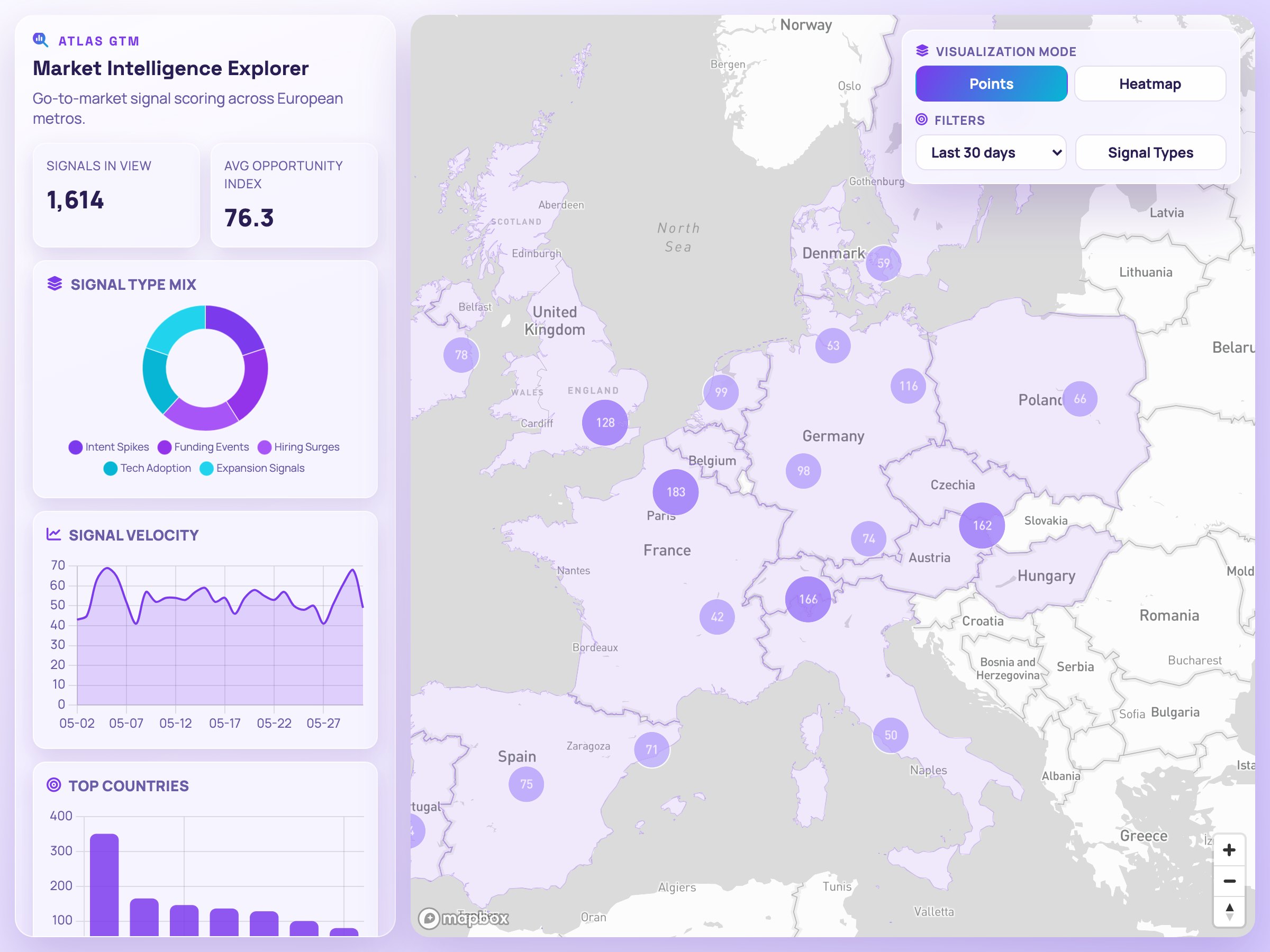Open the Mapbox logo link

464,918
